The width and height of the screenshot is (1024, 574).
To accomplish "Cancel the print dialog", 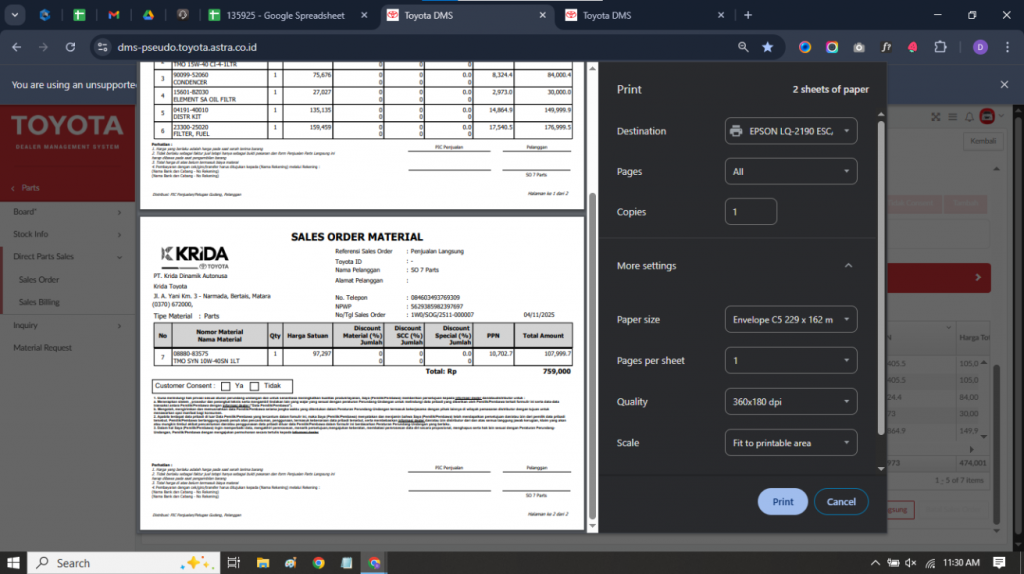I will (840, 502).
